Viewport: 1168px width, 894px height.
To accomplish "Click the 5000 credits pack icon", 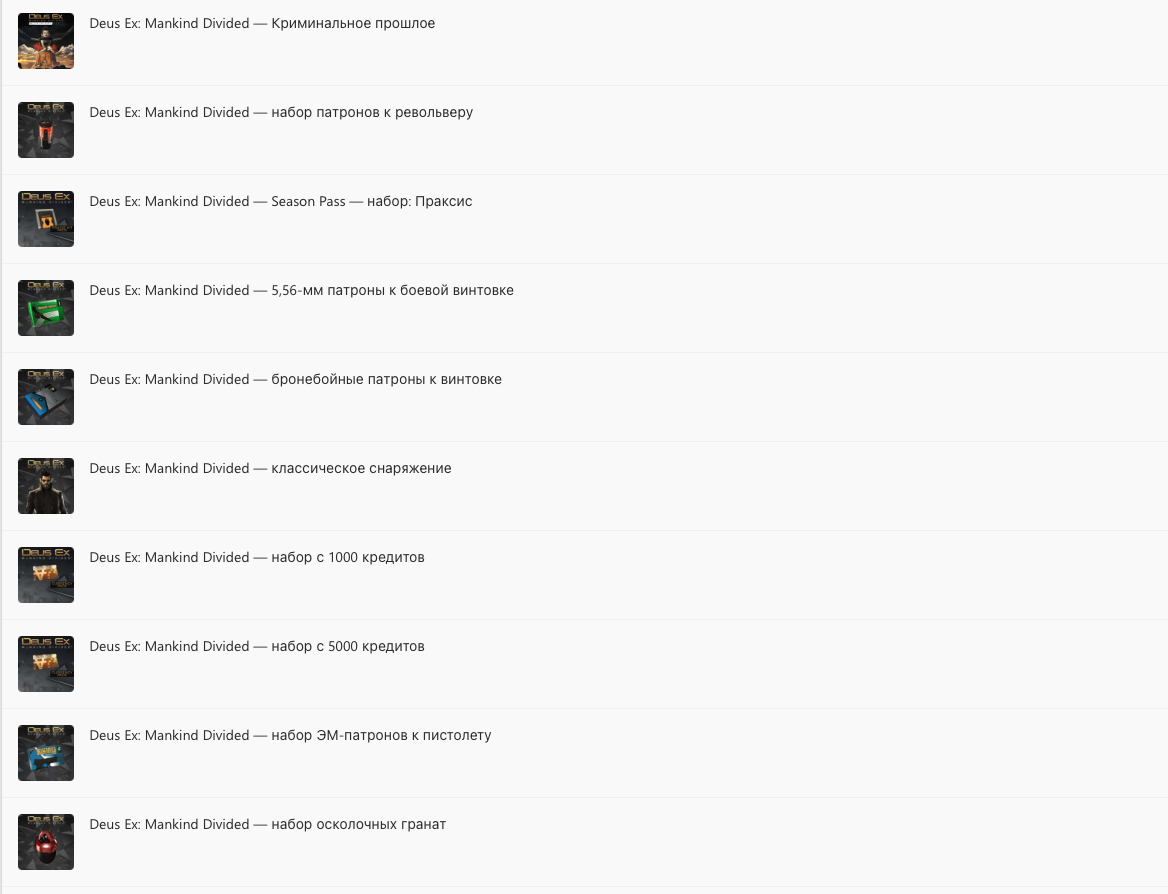I will [45, 664].
